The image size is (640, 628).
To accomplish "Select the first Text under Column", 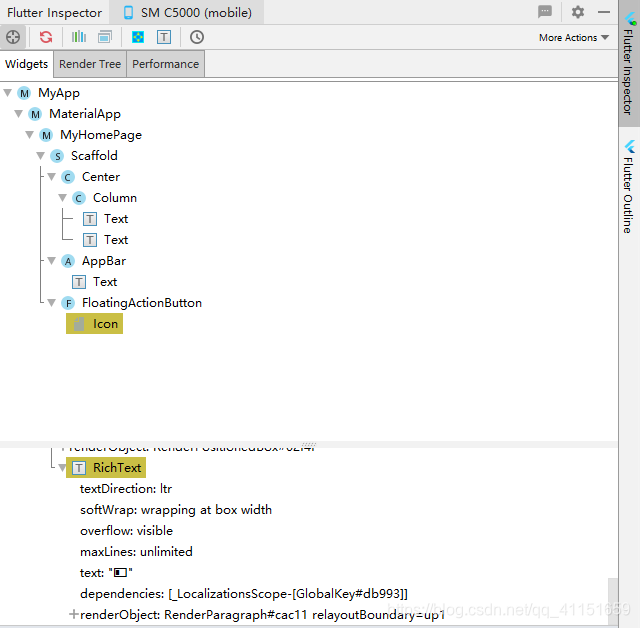I will click(116, 219).
